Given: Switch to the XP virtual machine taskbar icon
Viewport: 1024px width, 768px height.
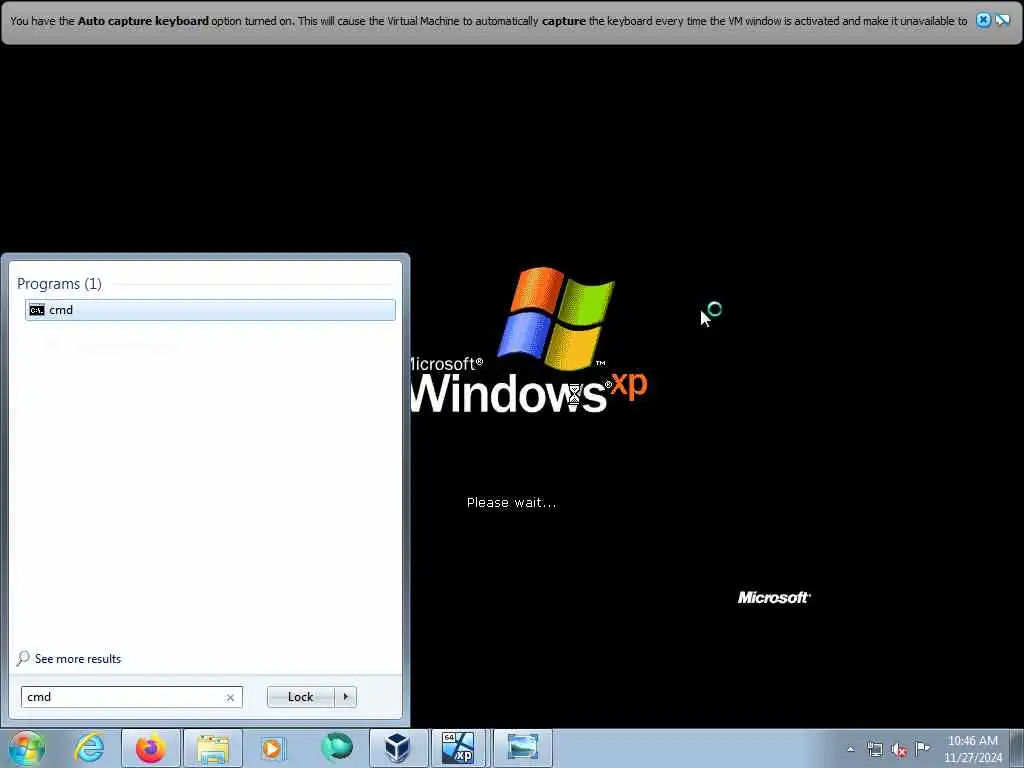Looking at the screenshot, I should (x=458, y=748).
